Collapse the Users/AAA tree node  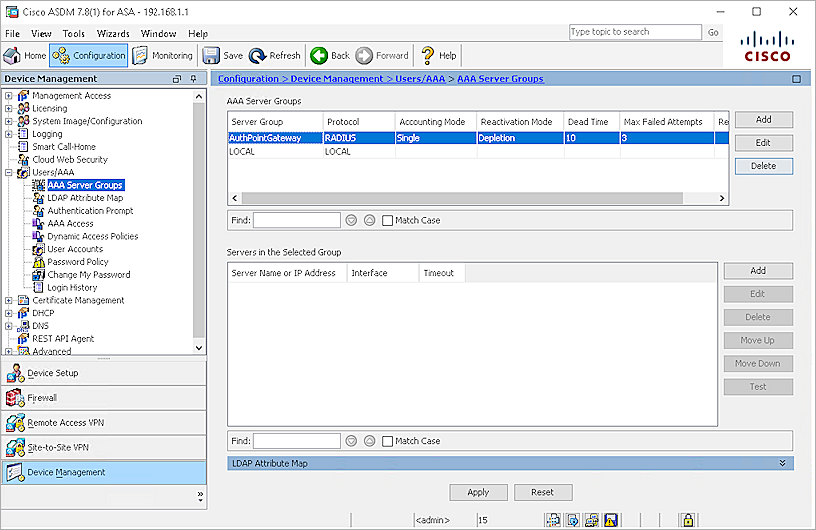[9, 173]
